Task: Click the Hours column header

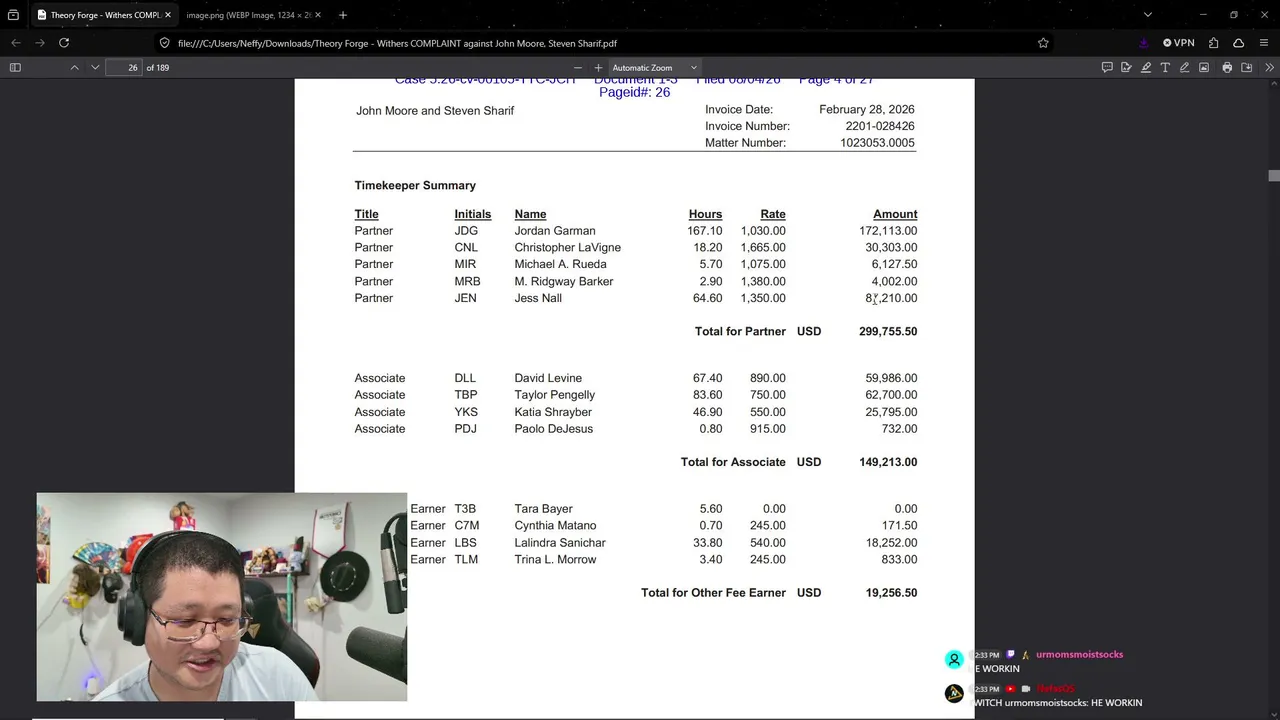Action: click(705, 214)
